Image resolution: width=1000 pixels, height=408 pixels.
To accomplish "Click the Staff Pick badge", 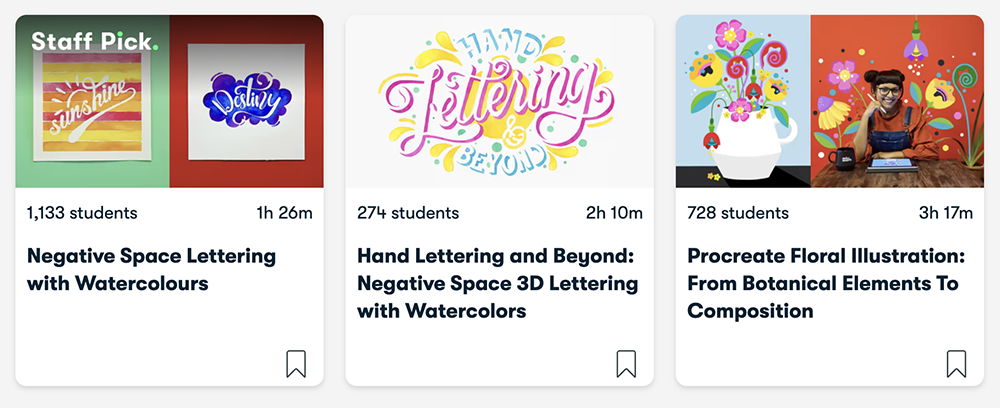I will (94, 42).
